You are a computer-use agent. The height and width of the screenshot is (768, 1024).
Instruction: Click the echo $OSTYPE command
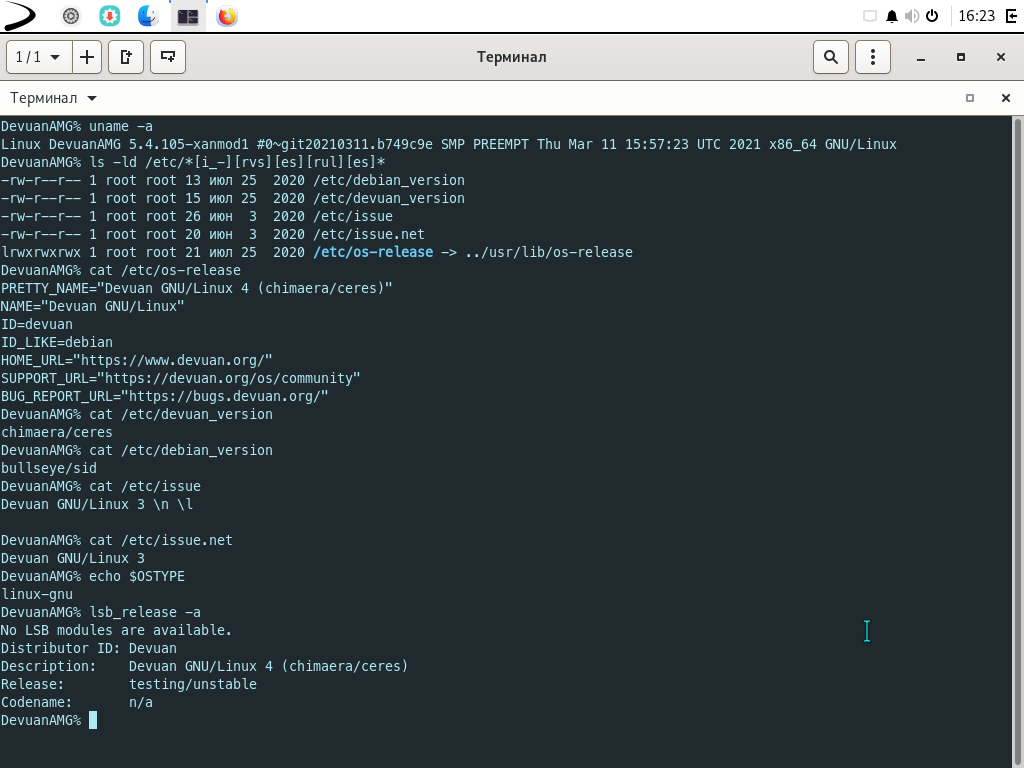pyautogui.click(x=93, y=576)
